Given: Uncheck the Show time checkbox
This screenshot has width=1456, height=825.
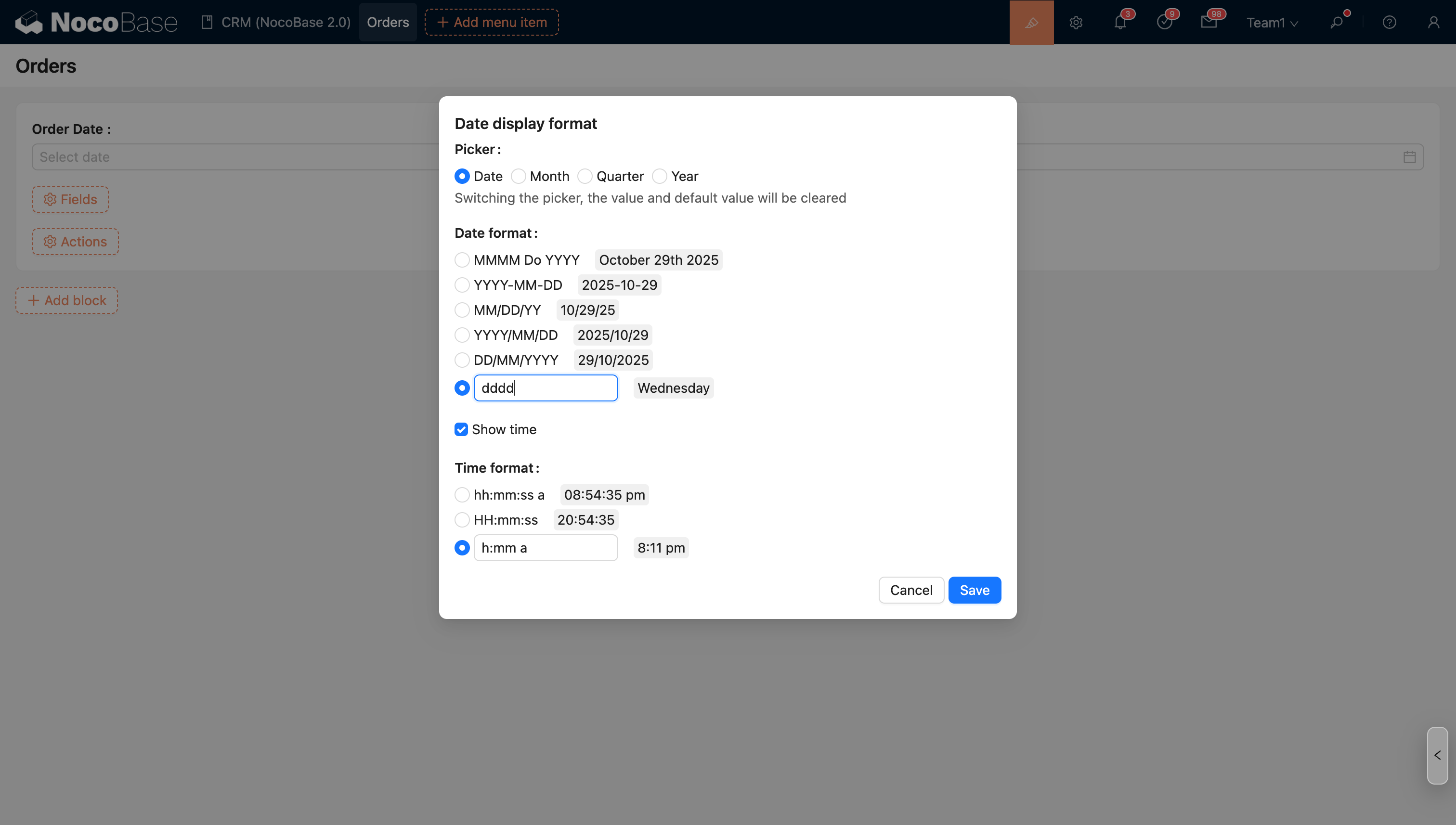Looking at the screenshot, I should coord(461,429).
